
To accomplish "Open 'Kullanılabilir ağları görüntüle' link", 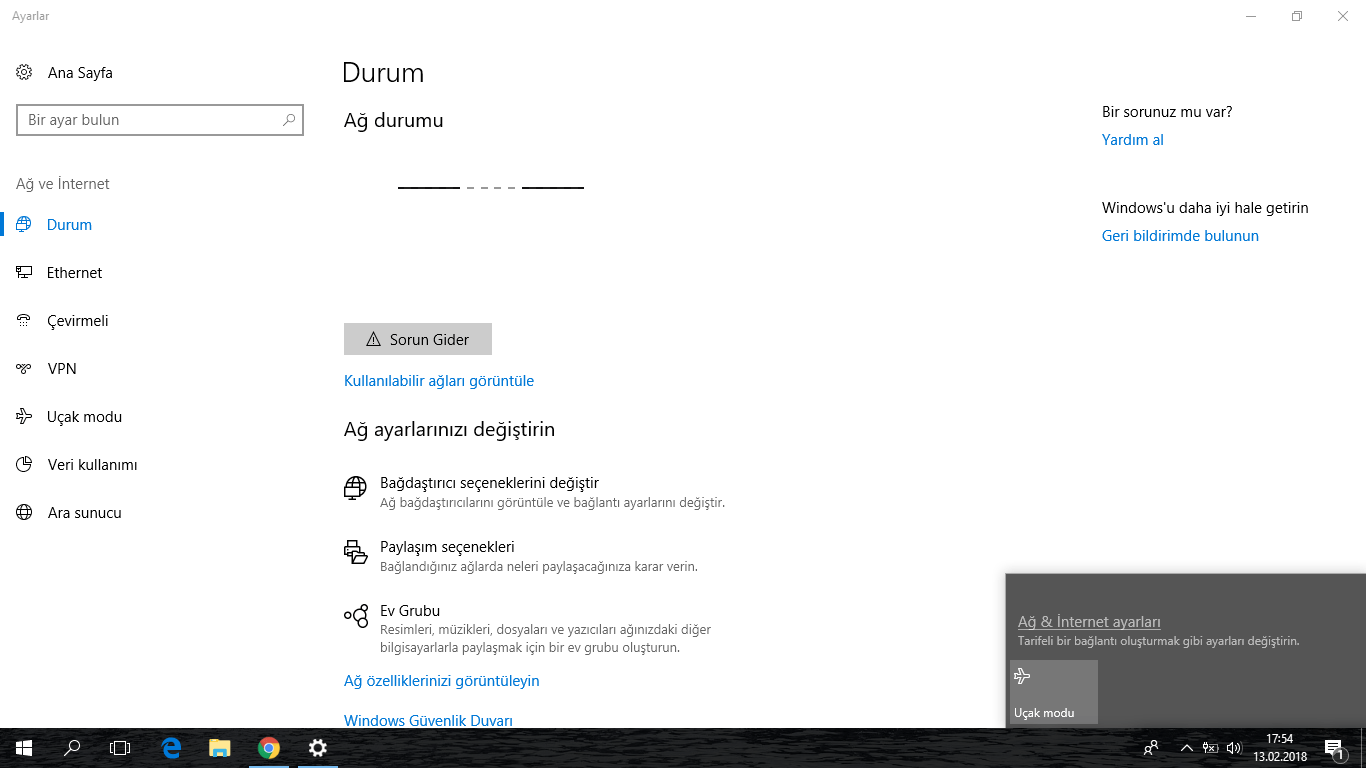I will [439, 381].
